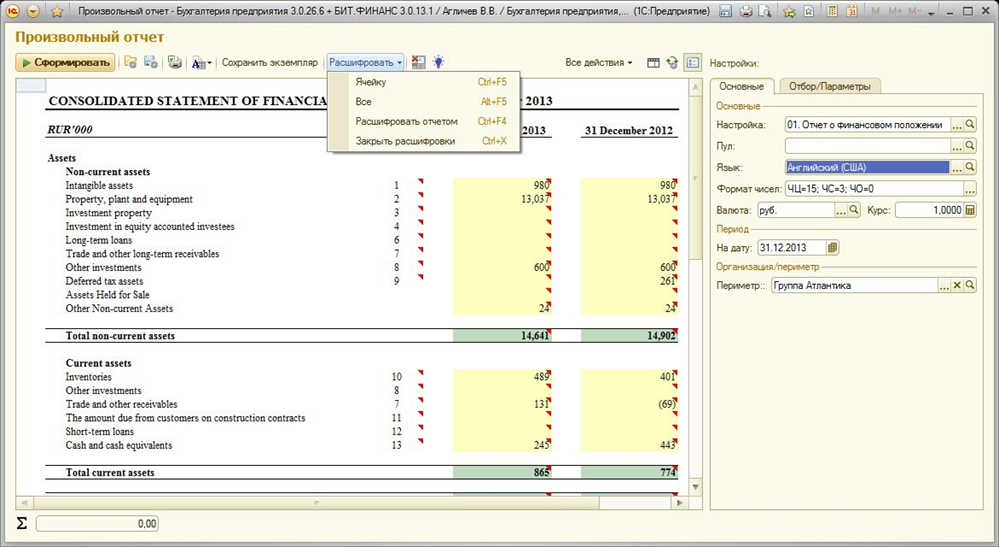The image size is (1000, 547).
Task: Click the Настройка input field
Action: tap(867, 125)
